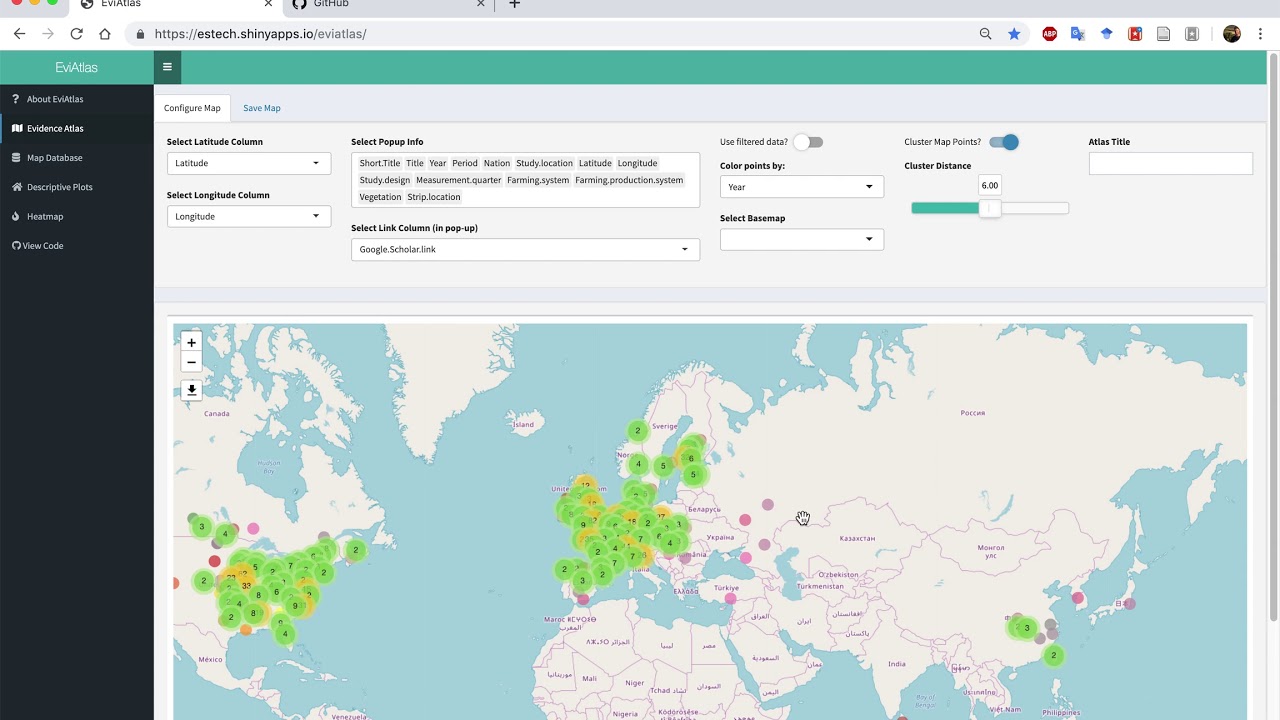Open the Select Link Column dropdown

coord(525,249)
